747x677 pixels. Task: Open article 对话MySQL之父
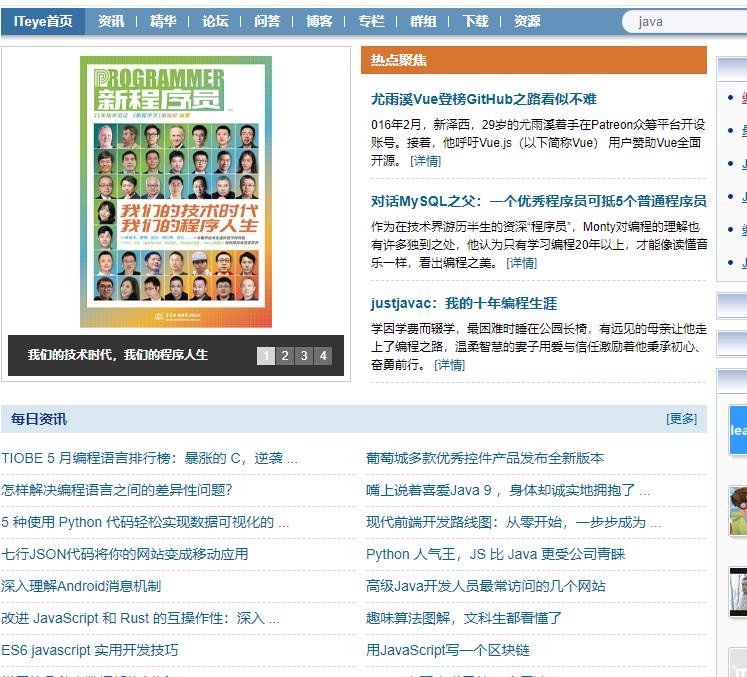click(538, 201)
